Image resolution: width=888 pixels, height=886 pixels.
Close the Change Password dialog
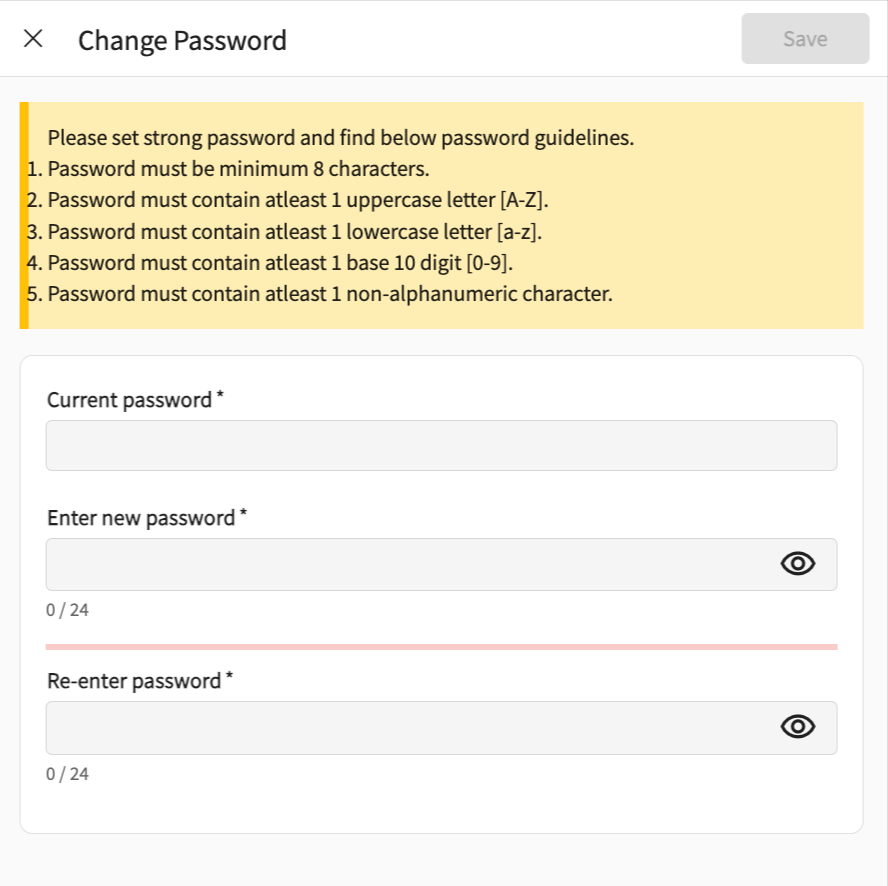(33, 39)
